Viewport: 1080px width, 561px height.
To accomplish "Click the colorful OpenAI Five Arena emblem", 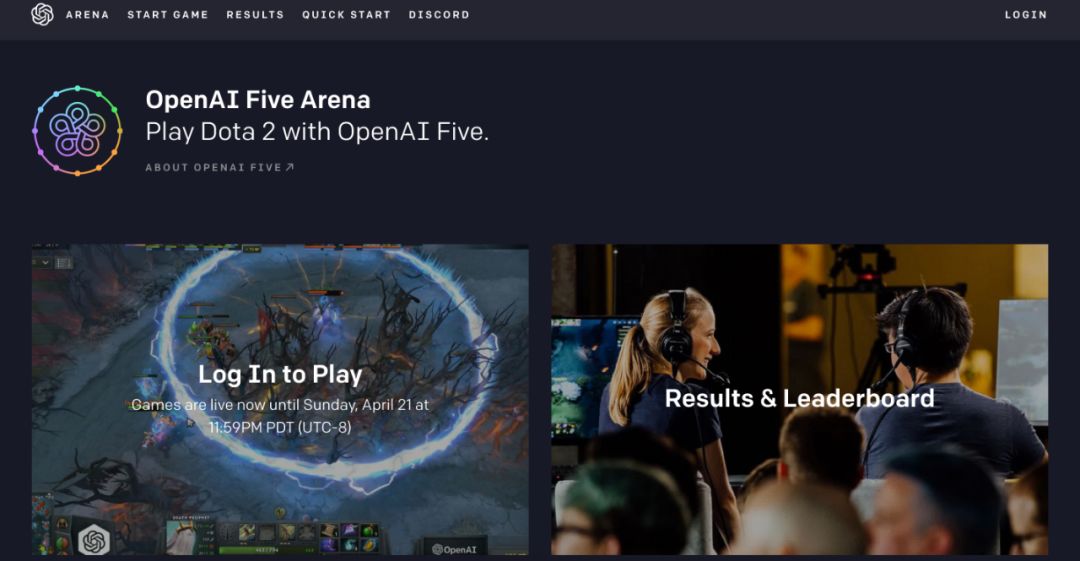I will point(77,130).
